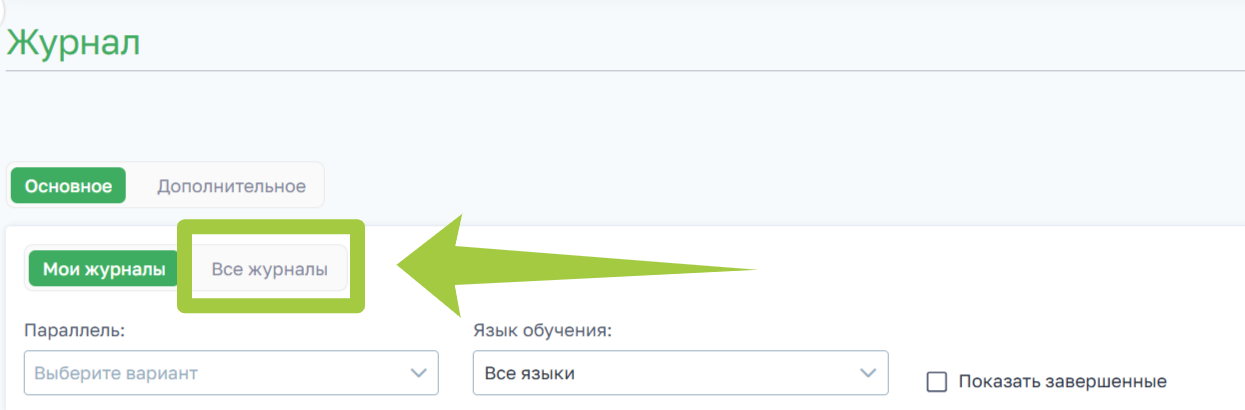
Task: Click the Язык обучения chevron arrow
Action: (867, 373)
